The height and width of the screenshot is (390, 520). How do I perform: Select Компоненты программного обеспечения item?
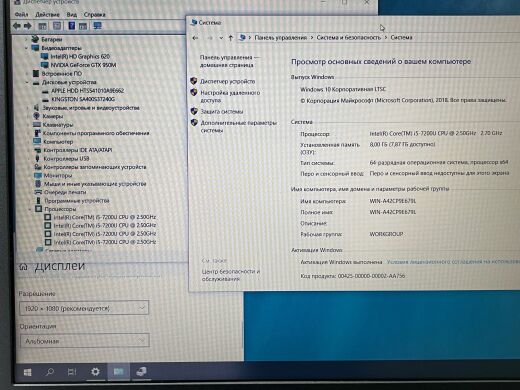tap(96, 133)
